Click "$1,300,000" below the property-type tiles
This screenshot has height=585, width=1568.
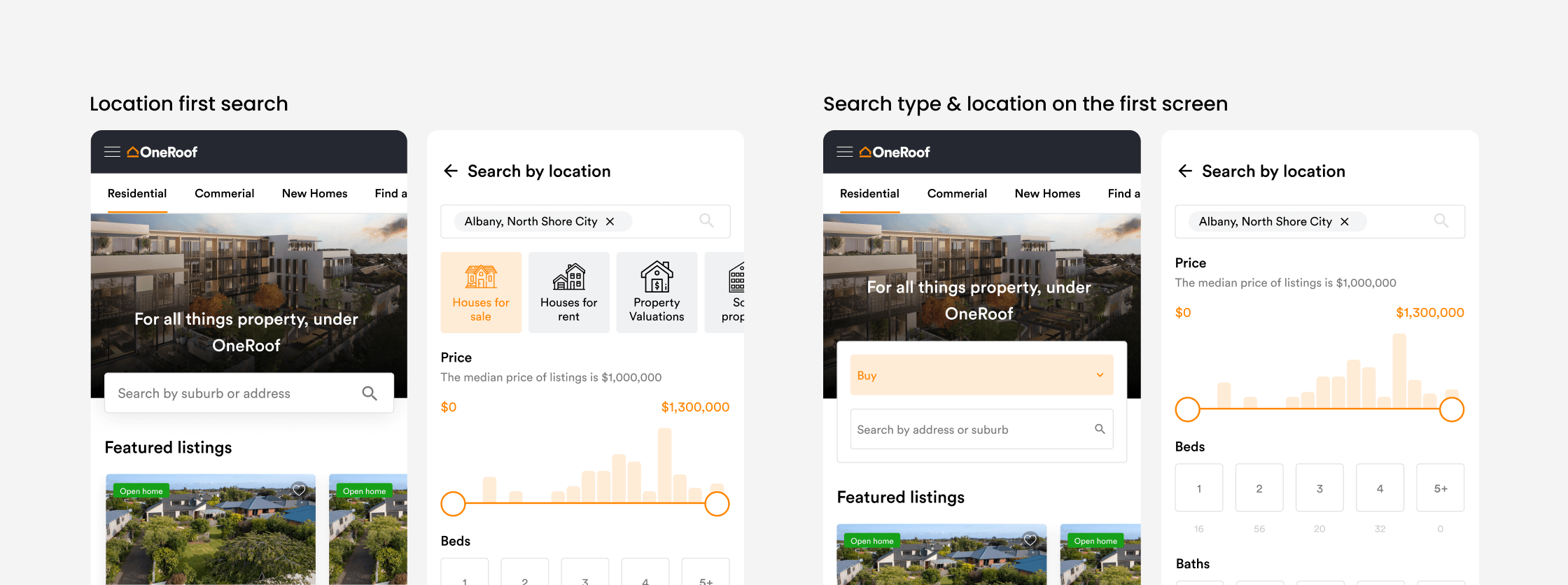[x=695, y=407]
